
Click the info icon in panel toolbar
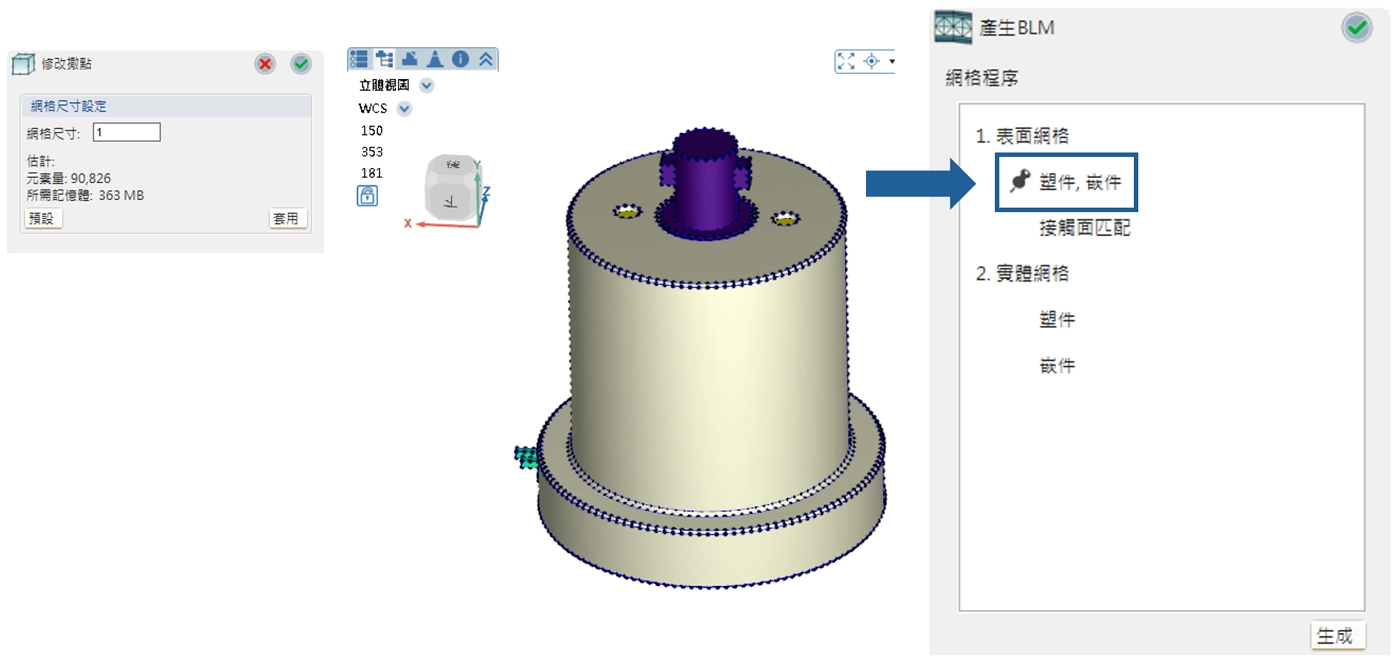pos(460,59)
